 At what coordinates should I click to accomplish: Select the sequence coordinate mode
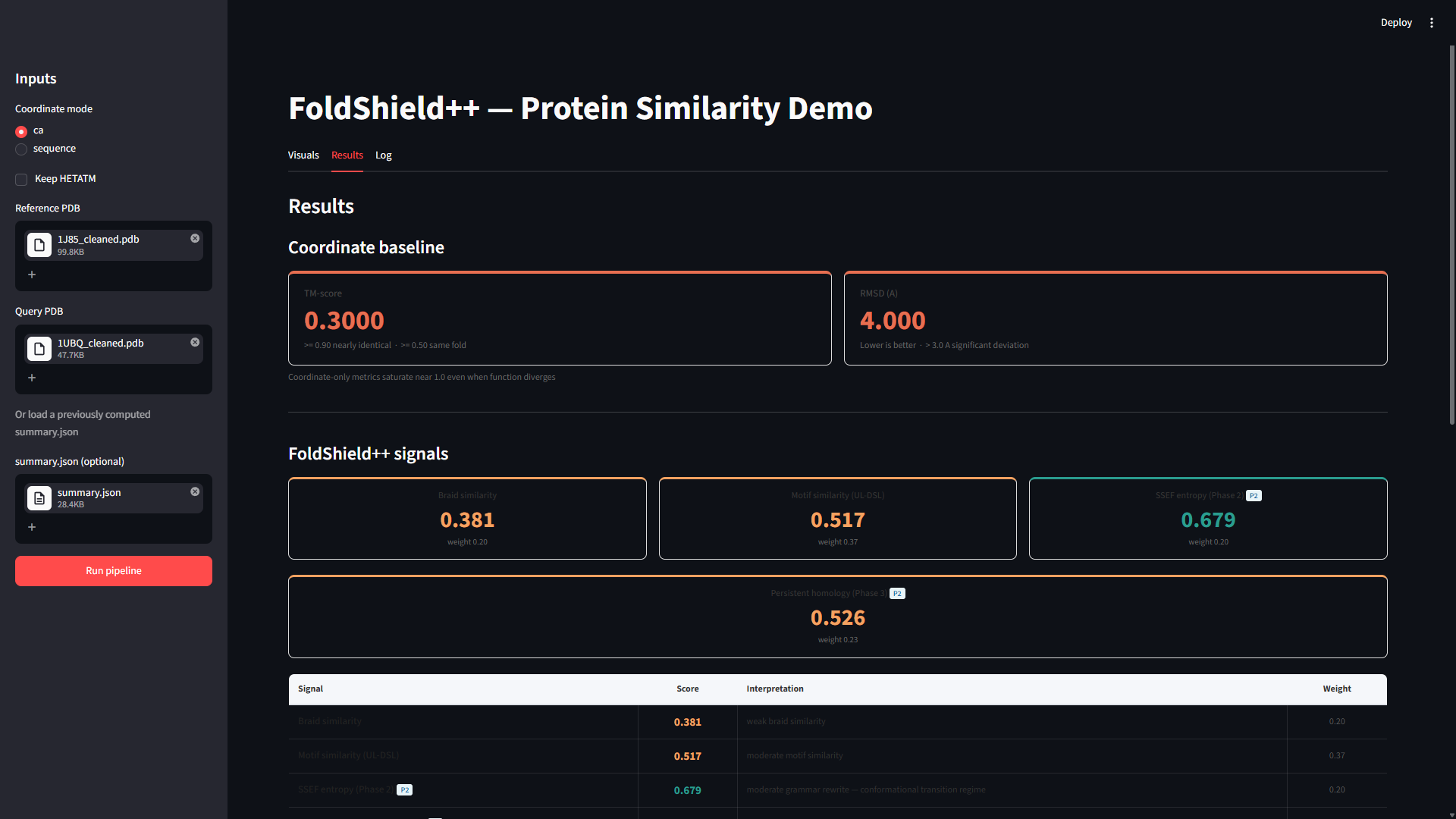[21, 149]
